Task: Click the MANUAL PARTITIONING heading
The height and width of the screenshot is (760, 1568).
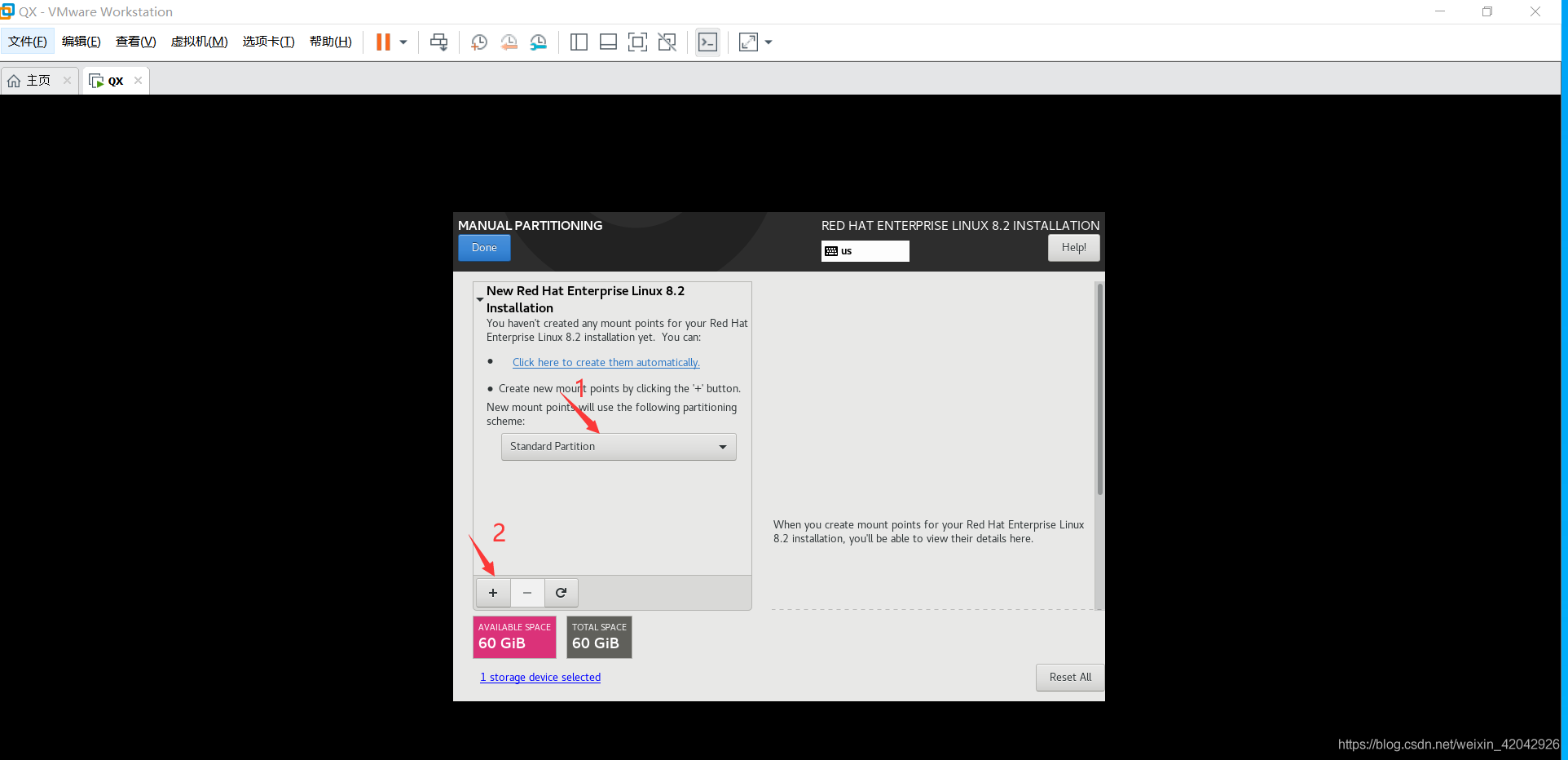Action: pyautogui.click(x=531, y=226)
